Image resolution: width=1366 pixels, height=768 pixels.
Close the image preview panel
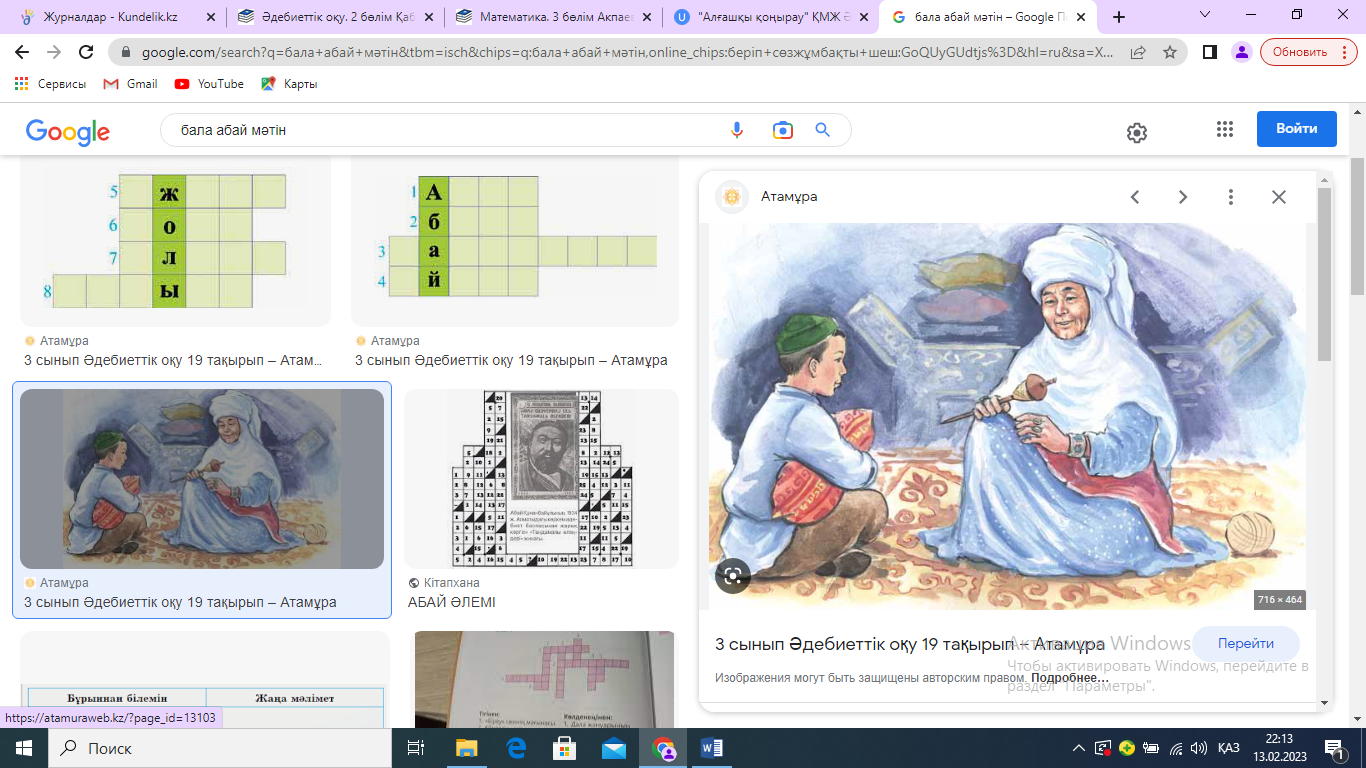pyautogui.click(x=1279, y=197)
